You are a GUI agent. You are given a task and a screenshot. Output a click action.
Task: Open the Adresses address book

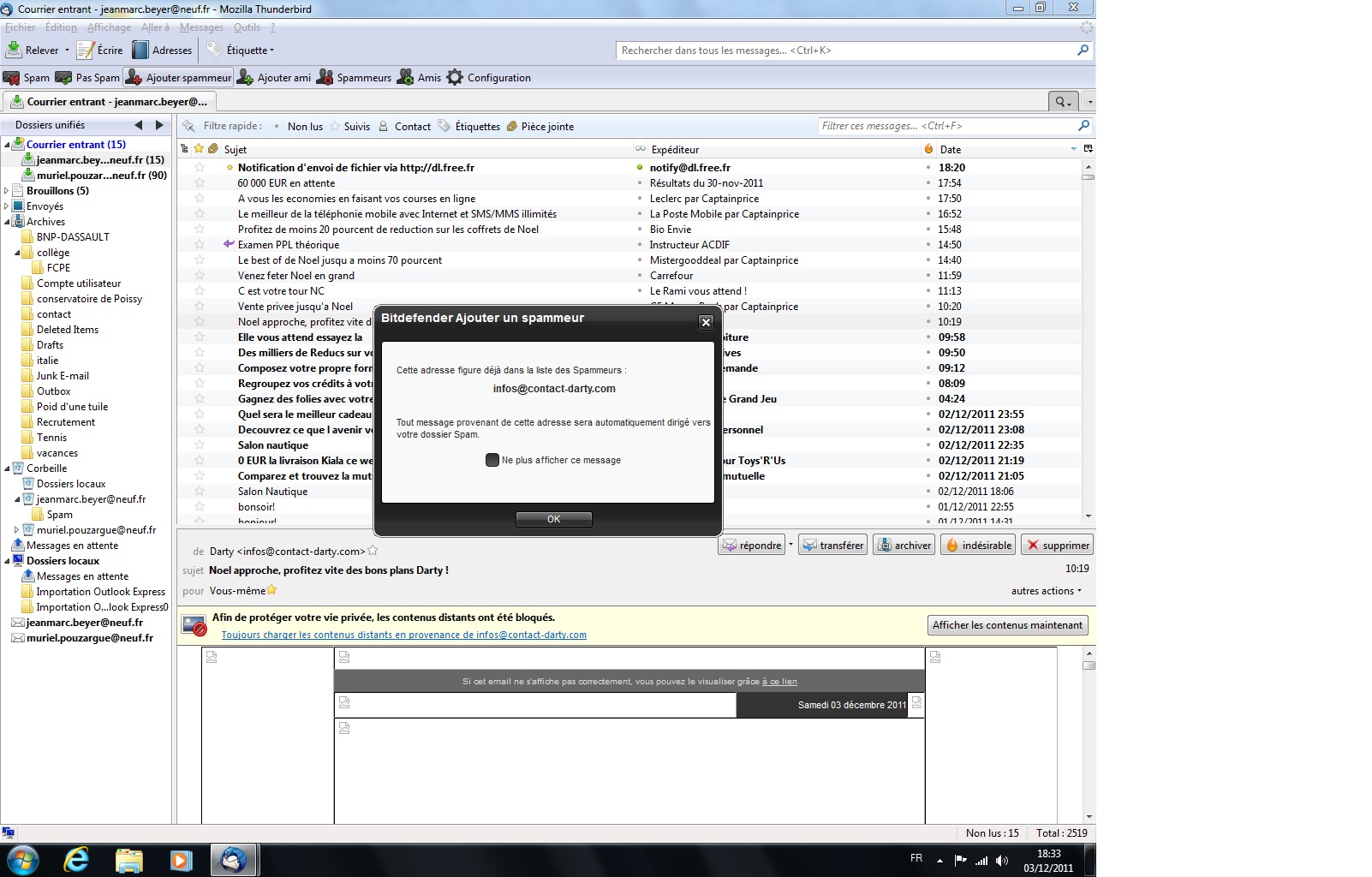click(x=162, y=51)
